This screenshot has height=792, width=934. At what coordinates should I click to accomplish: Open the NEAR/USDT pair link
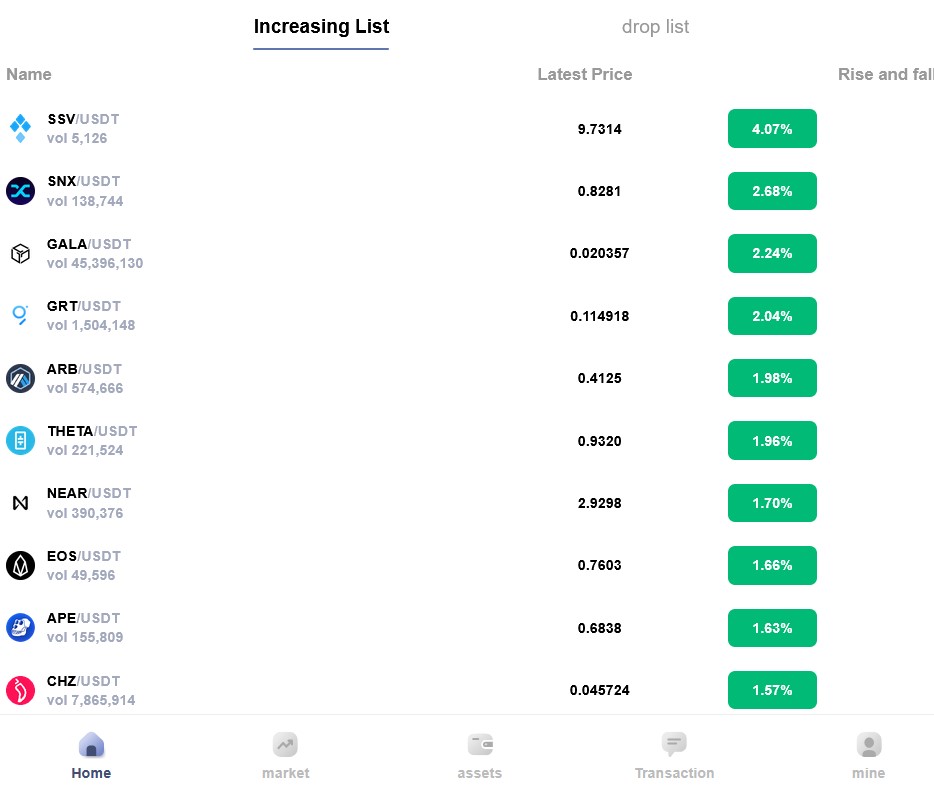89,493
